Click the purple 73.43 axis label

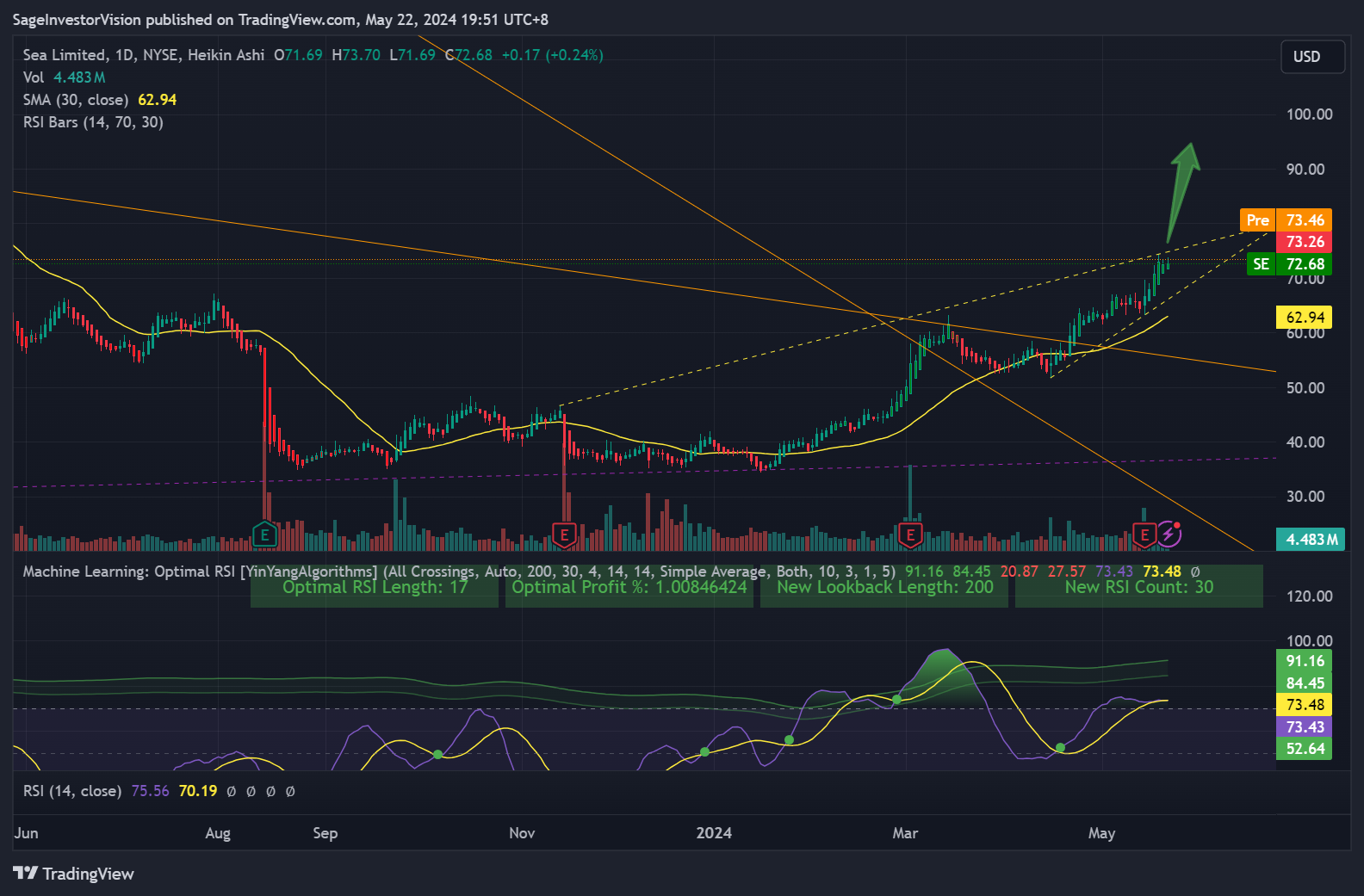1304,727
